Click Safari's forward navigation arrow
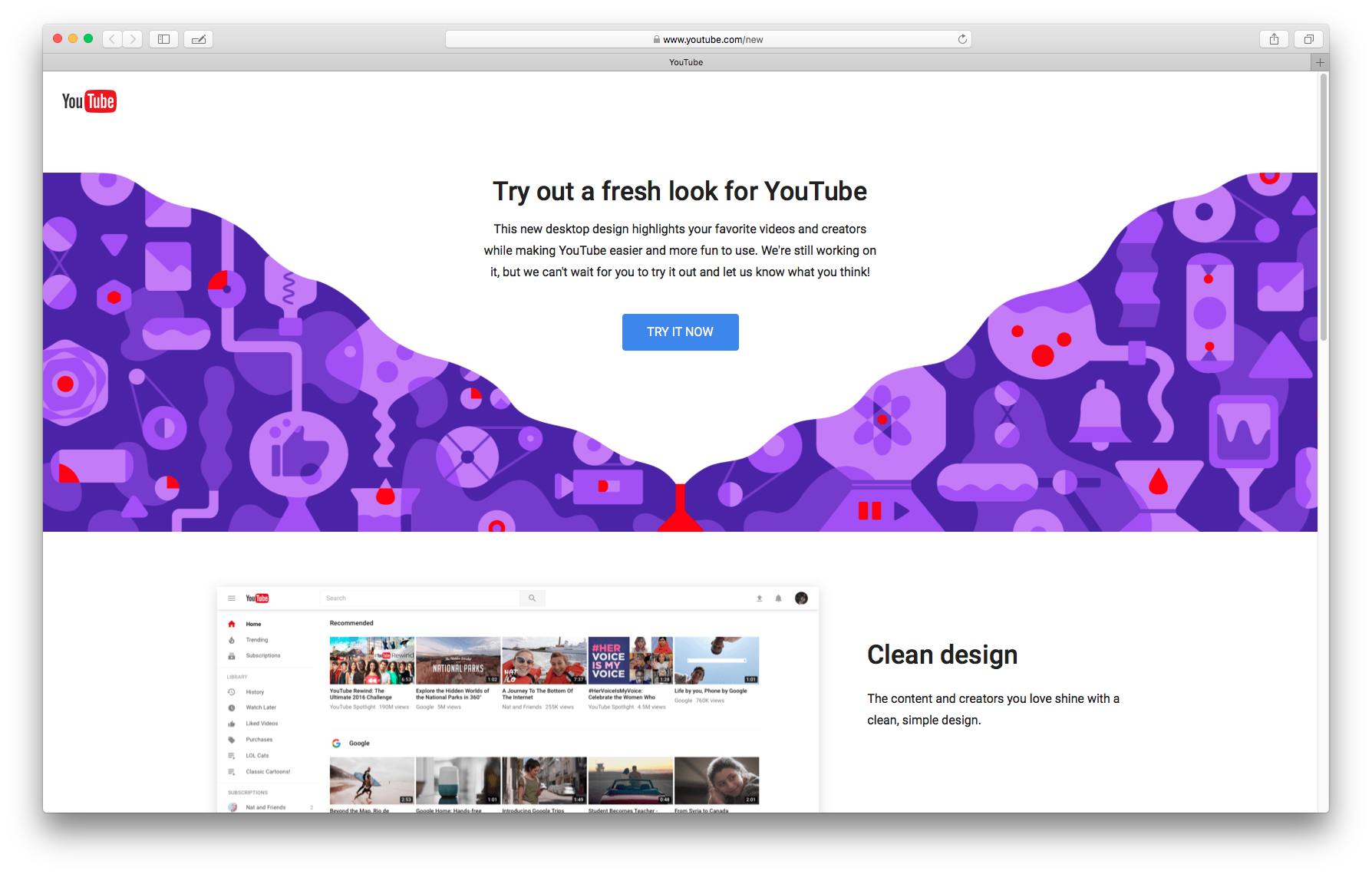This screenshot has height=874, width=1372. coord(133,39)
